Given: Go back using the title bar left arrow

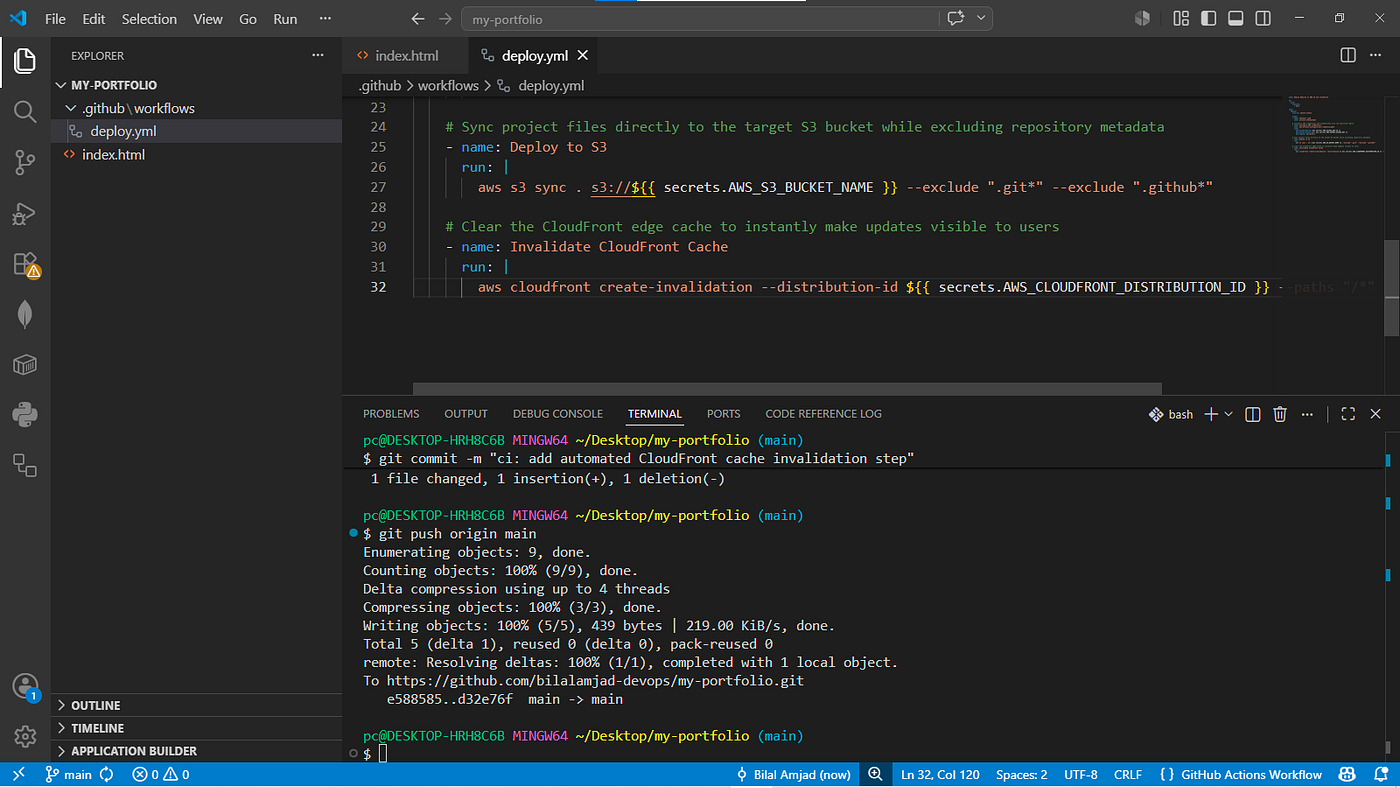Looking at the screenshot, I should coord(419,19).
